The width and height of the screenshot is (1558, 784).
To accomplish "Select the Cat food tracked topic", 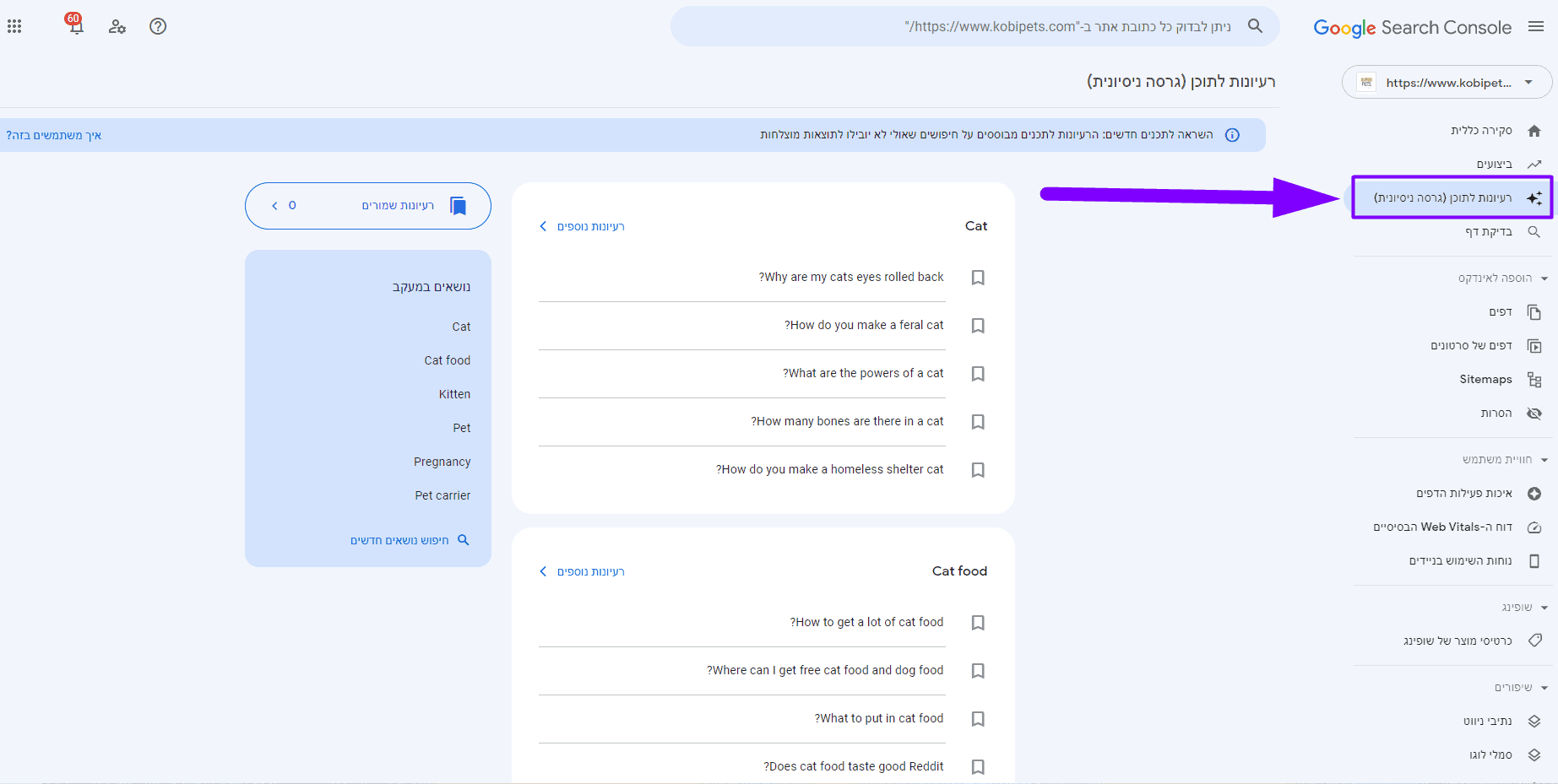I will coord(448,360).
